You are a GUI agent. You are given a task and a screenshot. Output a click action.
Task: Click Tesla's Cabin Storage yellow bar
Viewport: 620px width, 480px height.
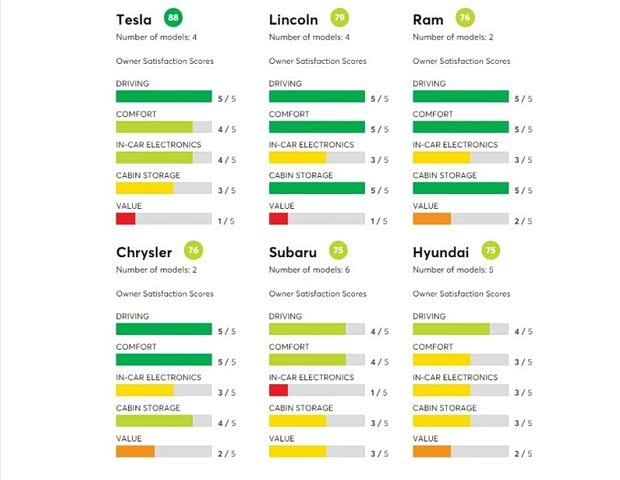pyautogui.click(x=145, y=188)
